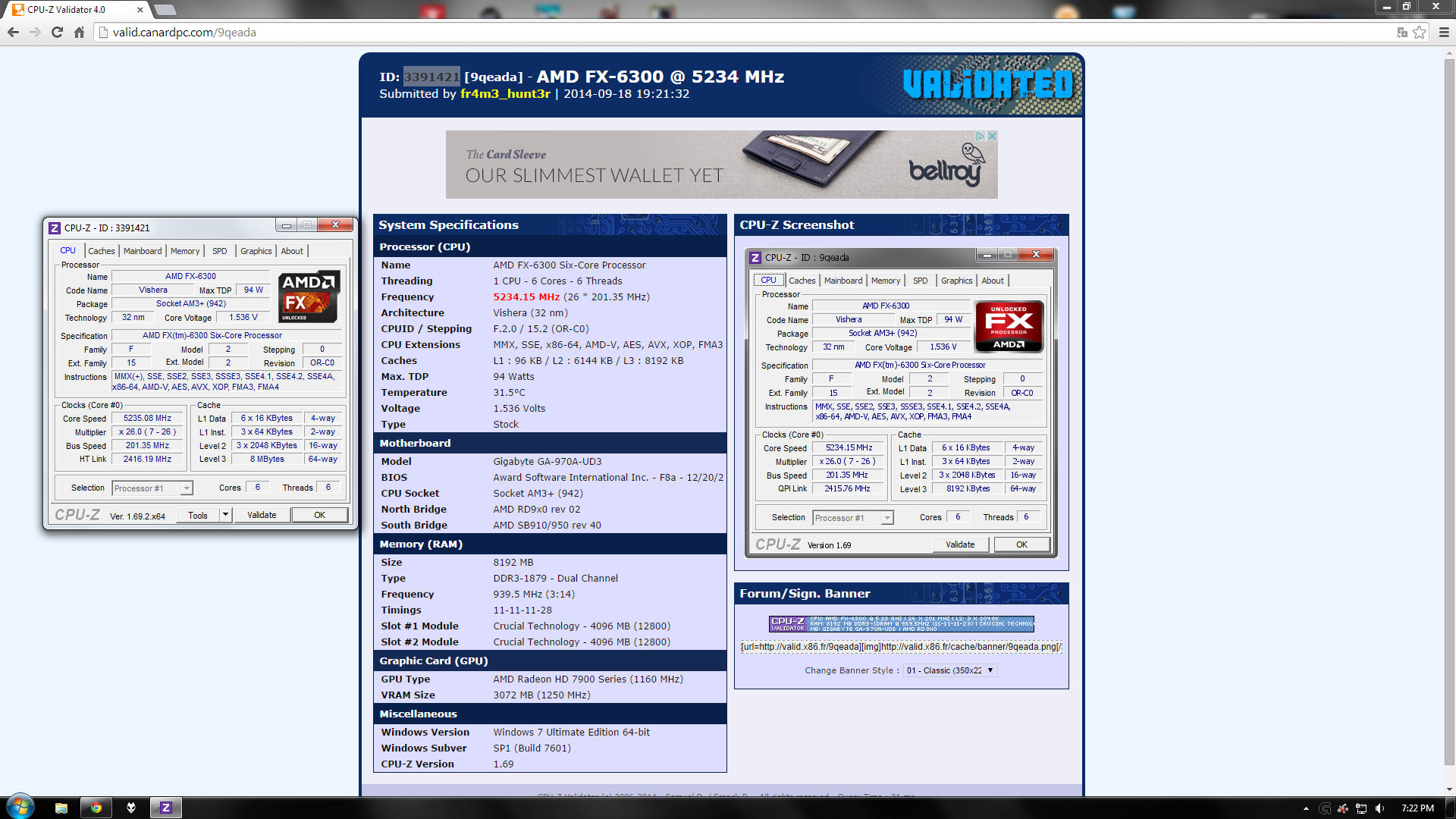Click Core Voltage 1.536 V field in CPU-Z
This screenshot has height=819, width=1456.
243,318
